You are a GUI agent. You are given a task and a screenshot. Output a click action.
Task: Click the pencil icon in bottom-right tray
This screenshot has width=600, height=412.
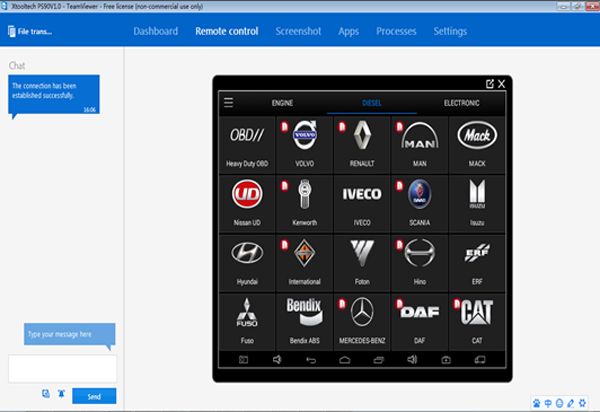(x=571, y=403)
